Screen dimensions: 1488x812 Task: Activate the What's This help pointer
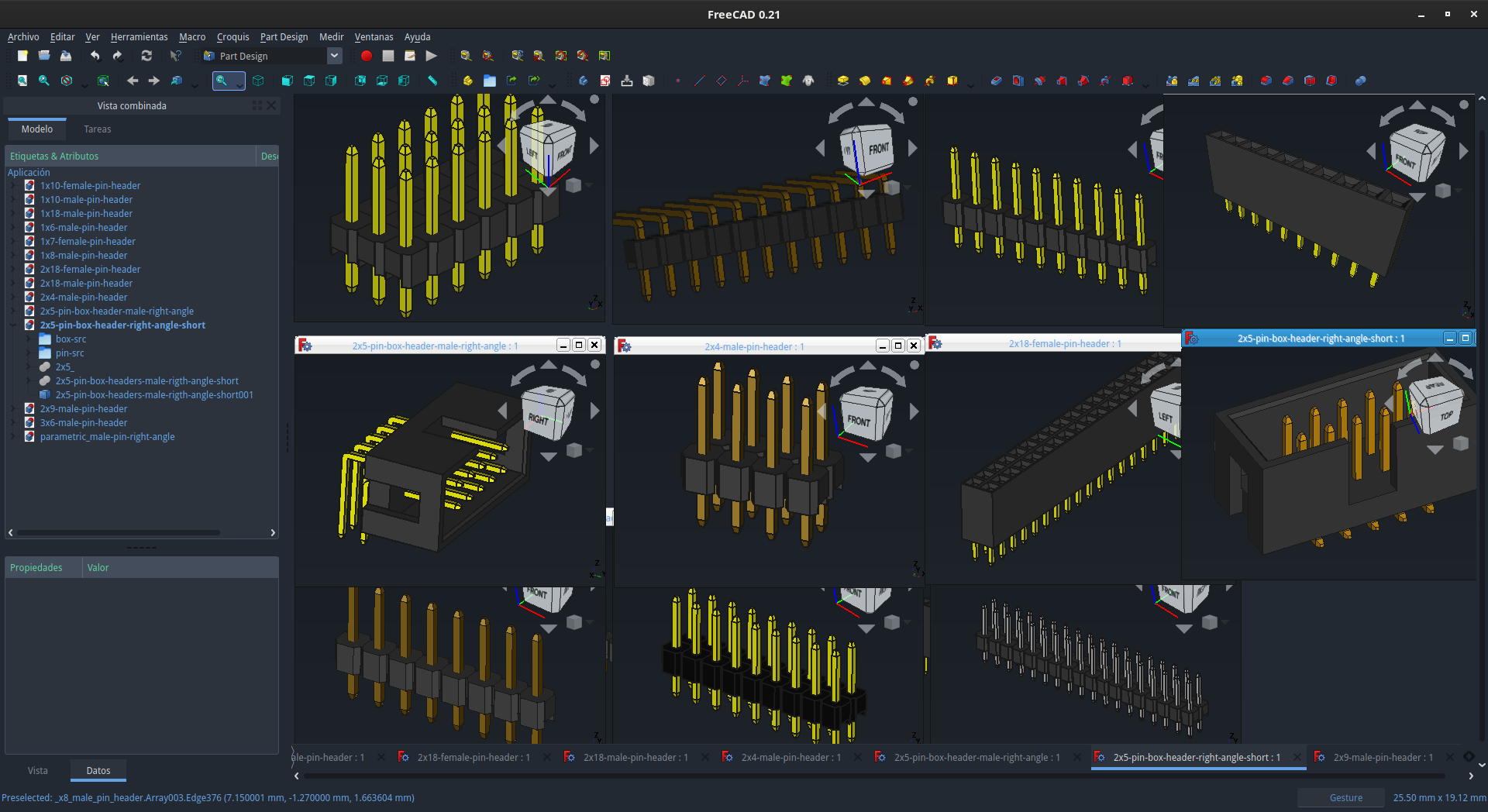(176, 56)
